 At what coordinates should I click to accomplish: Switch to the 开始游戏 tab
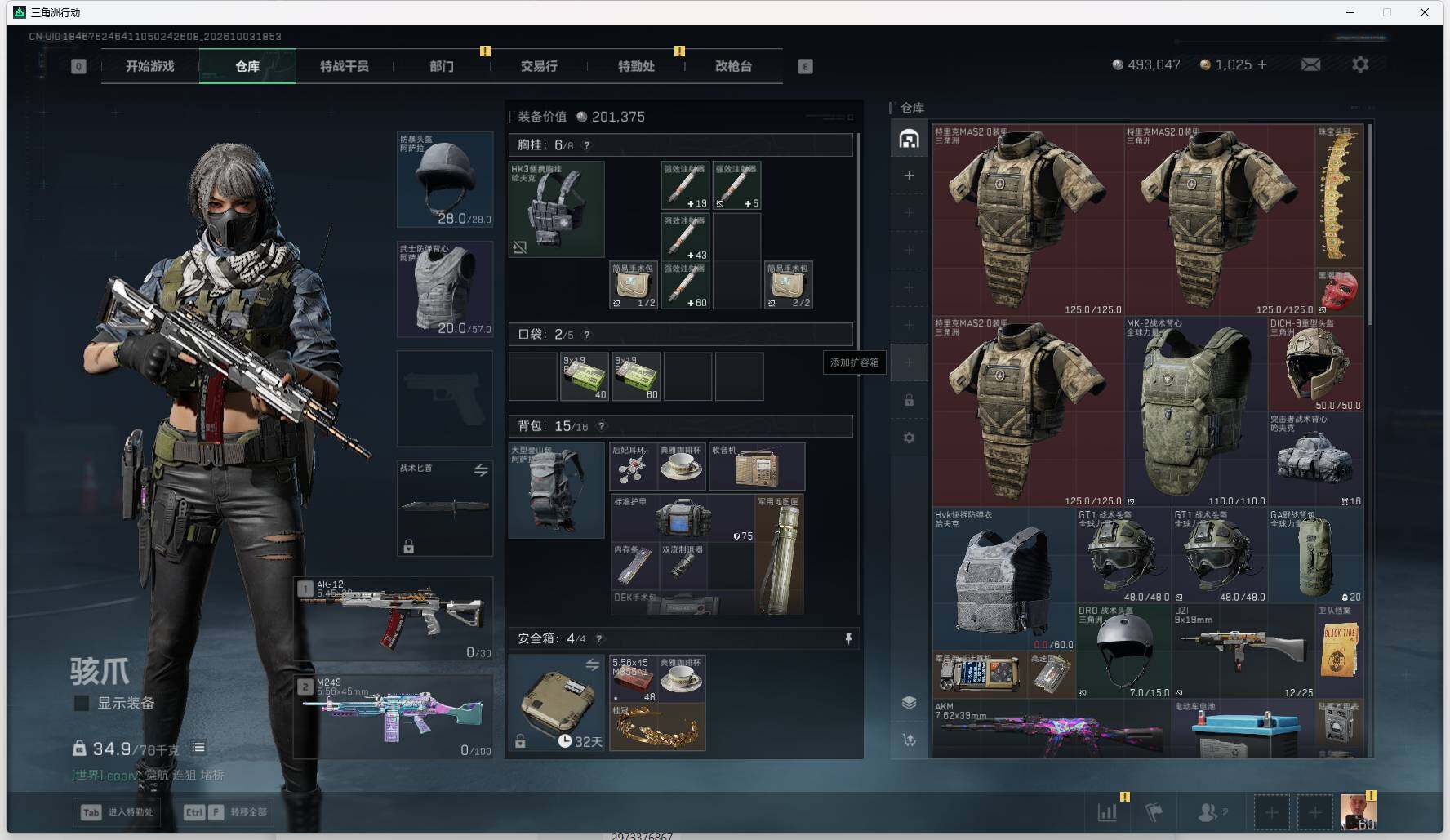pos(150,66)
